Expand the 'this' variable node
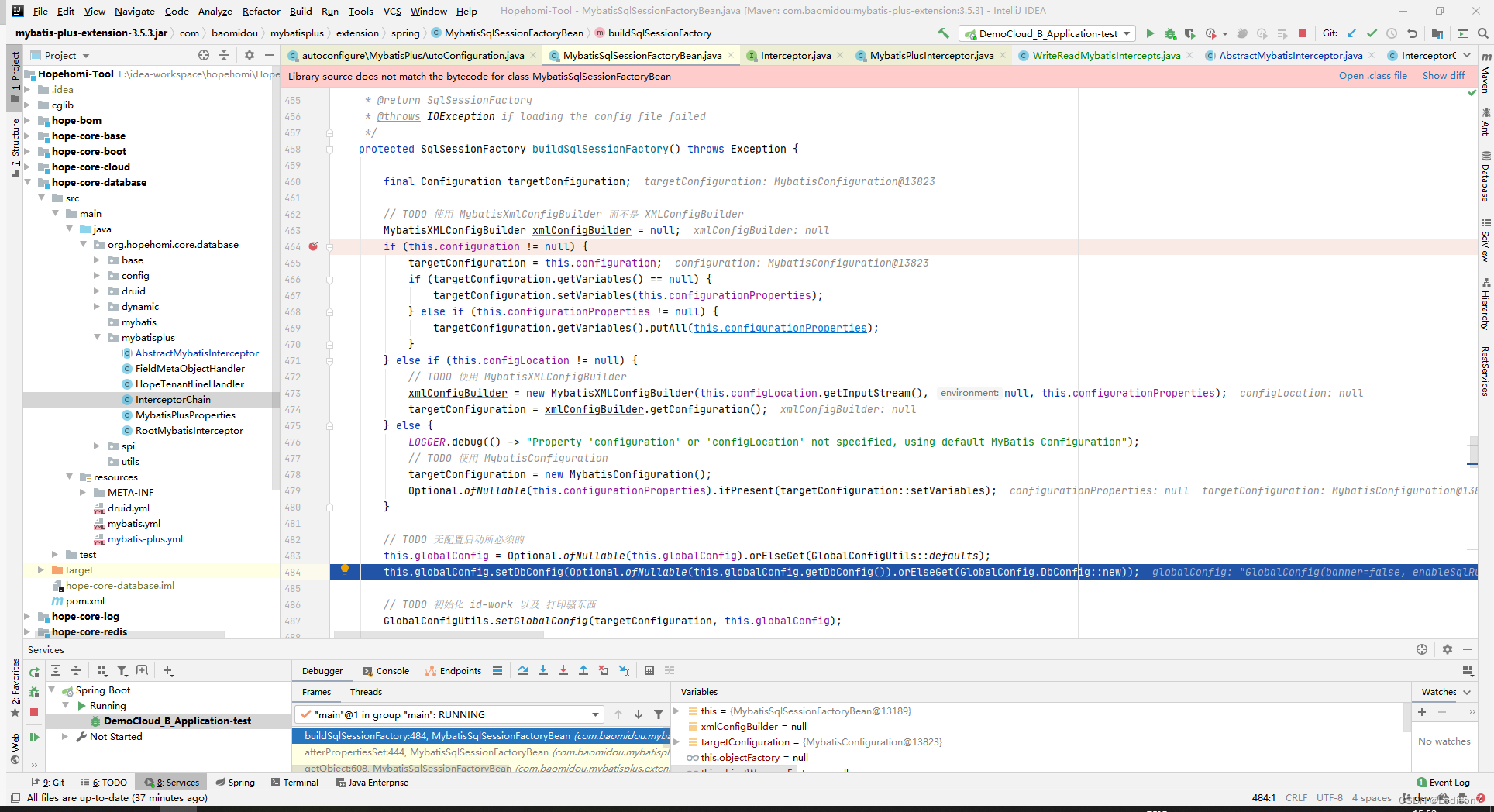 pos(676,710)
